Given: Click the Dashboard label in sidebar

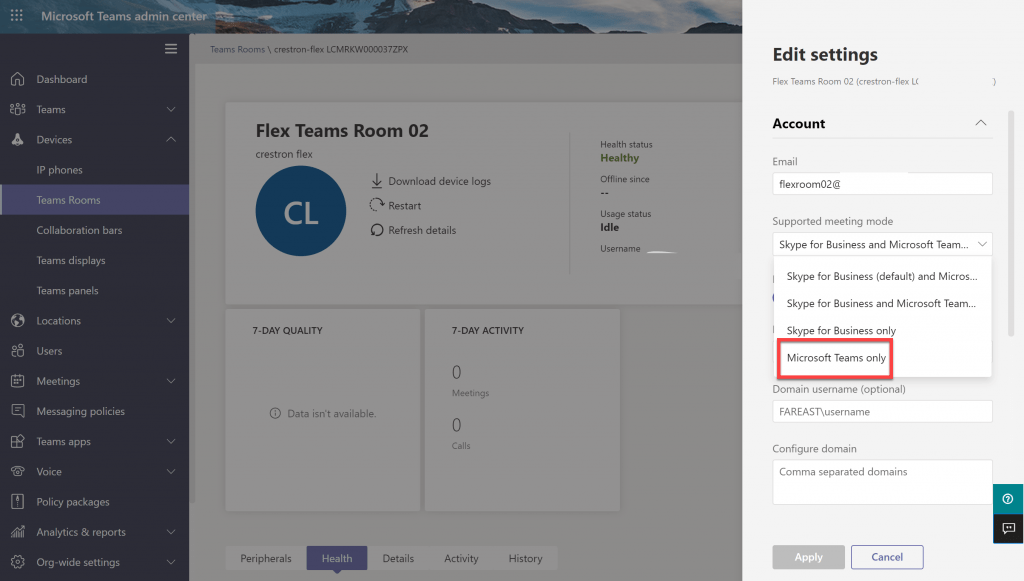Looking at the screenshot, I should 61,79.
